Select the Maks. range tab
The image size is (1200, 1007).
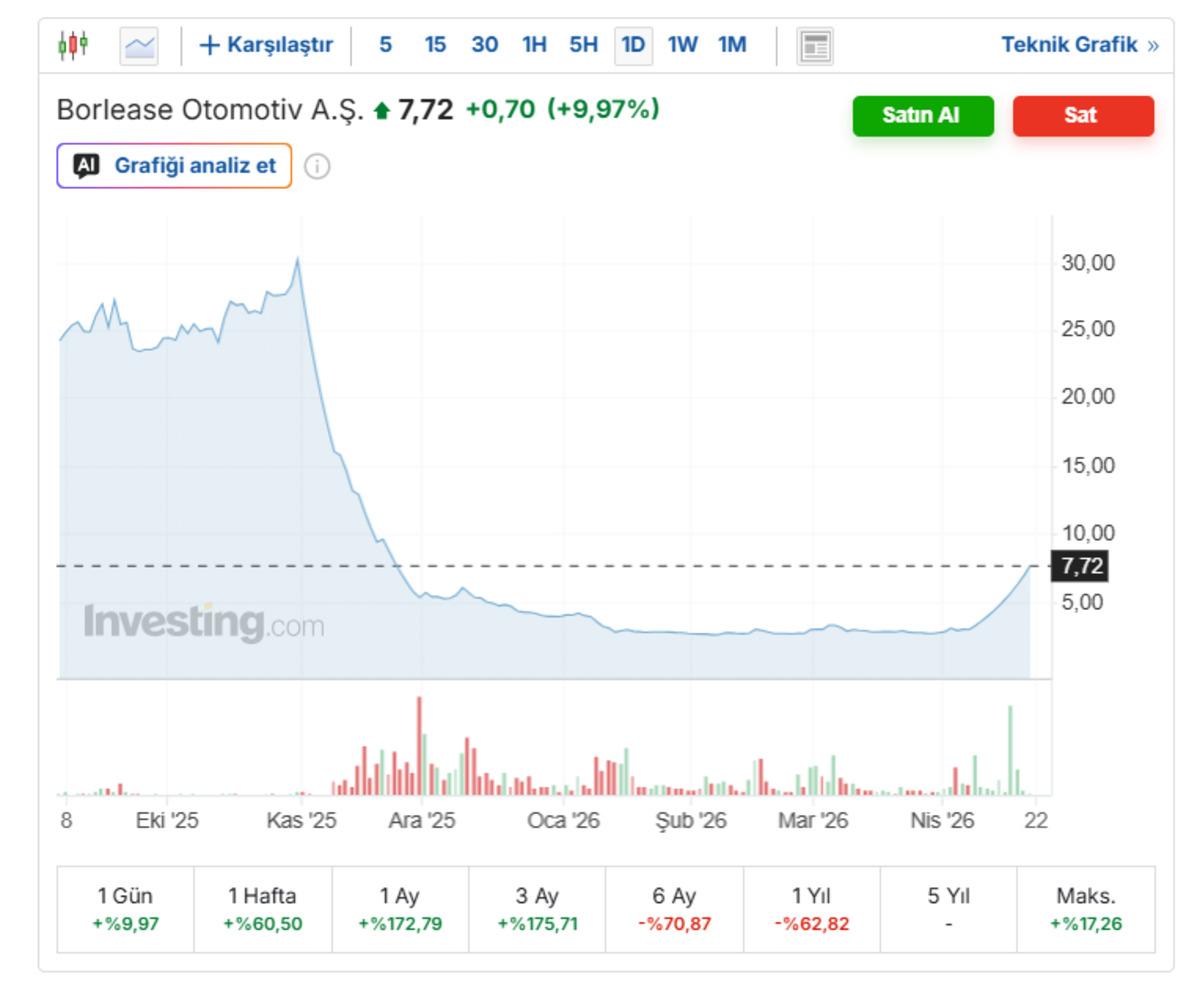(x=1085, y=908)
